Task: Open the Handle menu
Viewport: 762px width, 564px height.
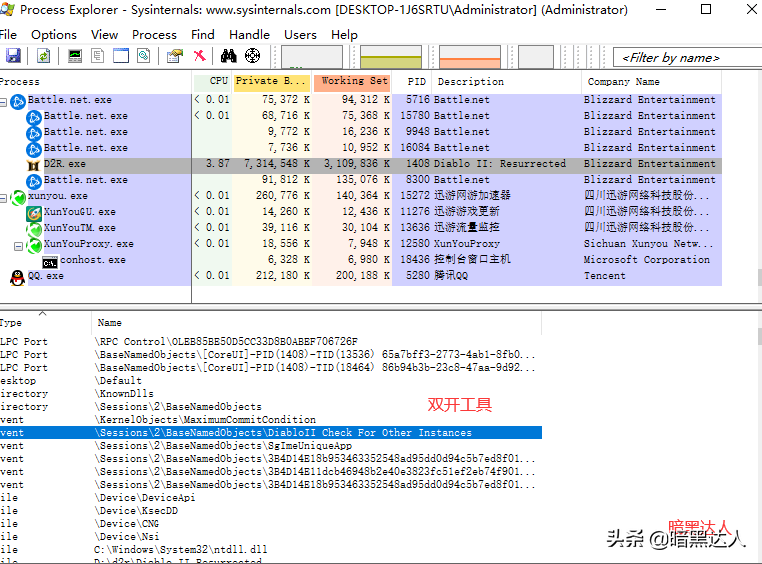Action: pyautogui.click(x=249, y=35)
